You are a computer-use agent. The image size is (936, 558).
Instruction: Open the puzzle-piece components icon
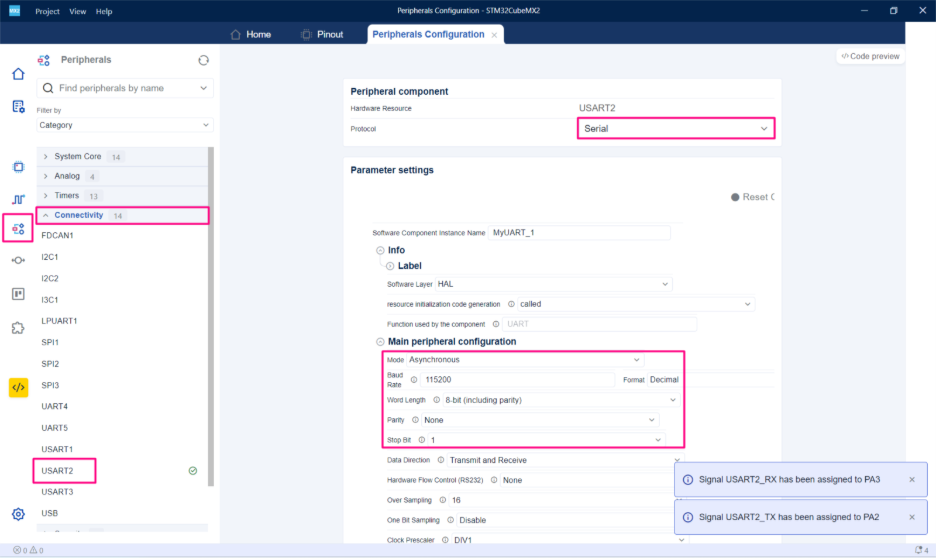tap(19, 328)
